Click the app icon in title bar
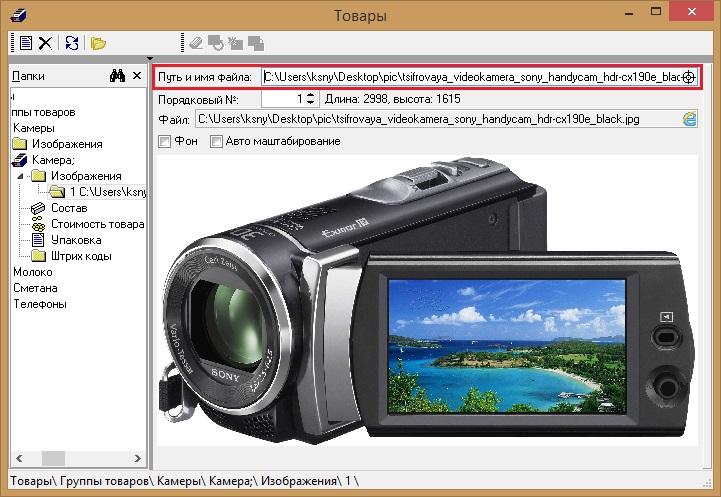Viewport: 721px width, 497px height. coord(18,15)
